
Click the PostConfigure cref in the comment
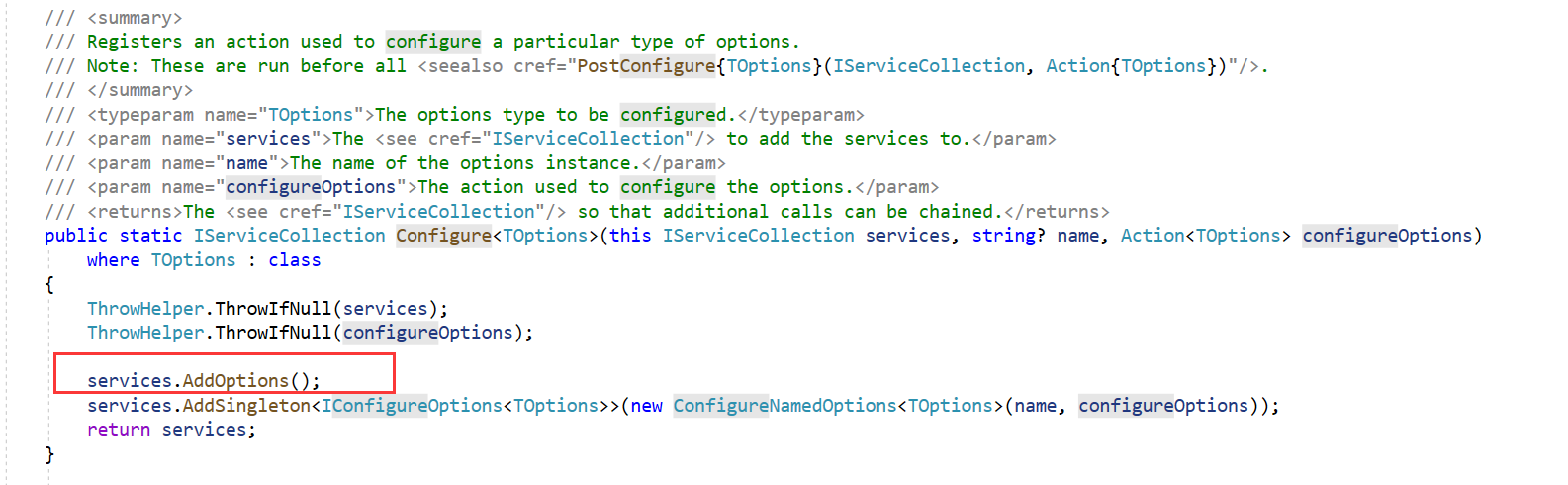pos(647,66)
